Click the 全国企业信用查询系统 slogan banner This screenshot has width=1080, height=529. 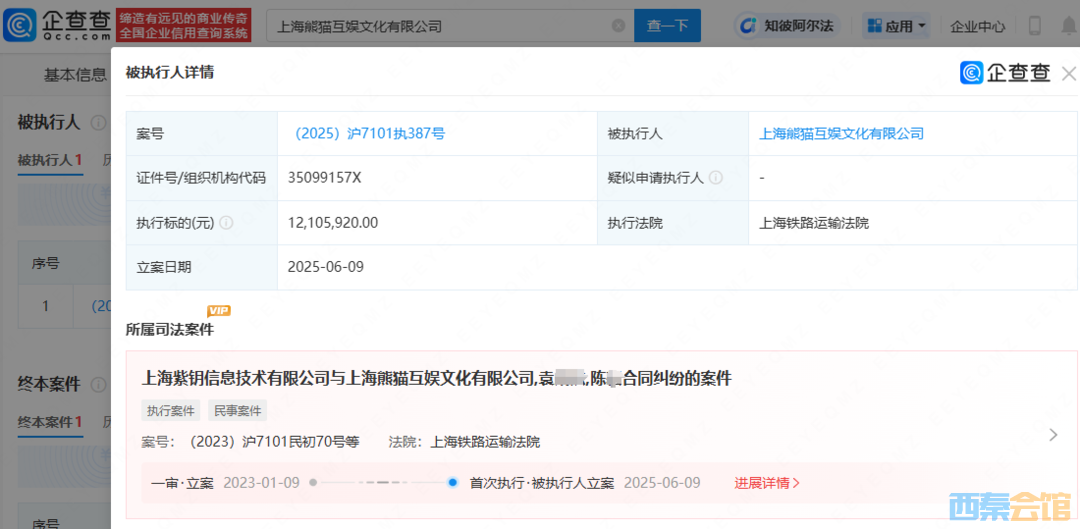(x=183, y=25)
